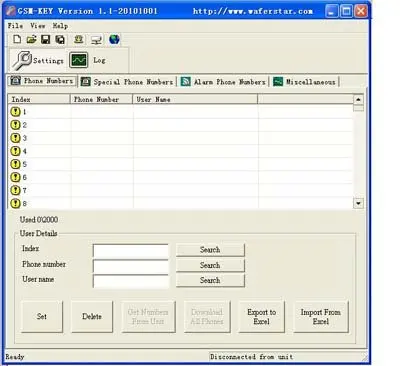Click the Index column header

click(x=39, y=99)
